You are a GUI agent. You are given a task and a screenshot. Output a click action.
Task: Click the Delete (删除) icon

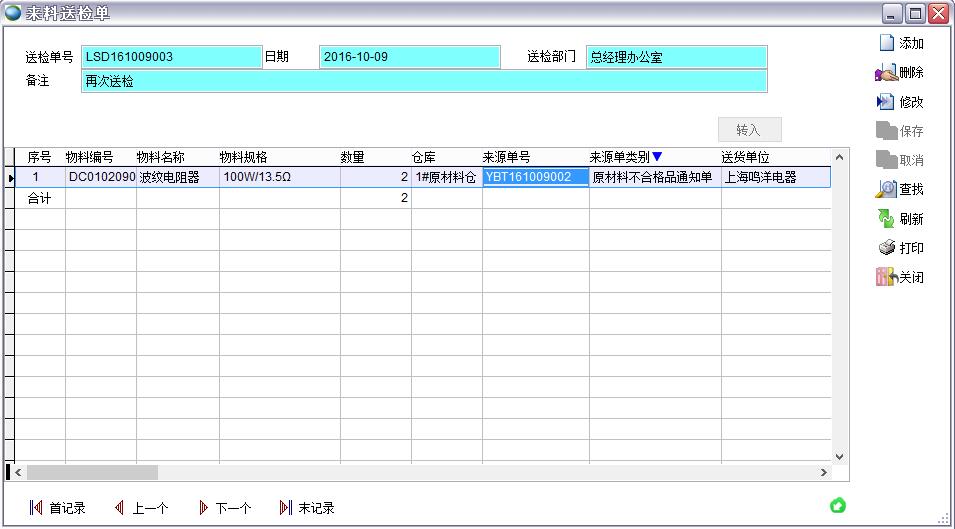(x=886, y=72)
